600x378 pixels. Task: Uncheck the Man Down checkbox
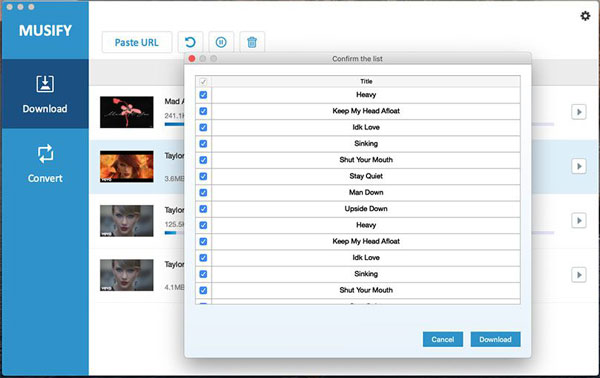(x=203, y=192)
